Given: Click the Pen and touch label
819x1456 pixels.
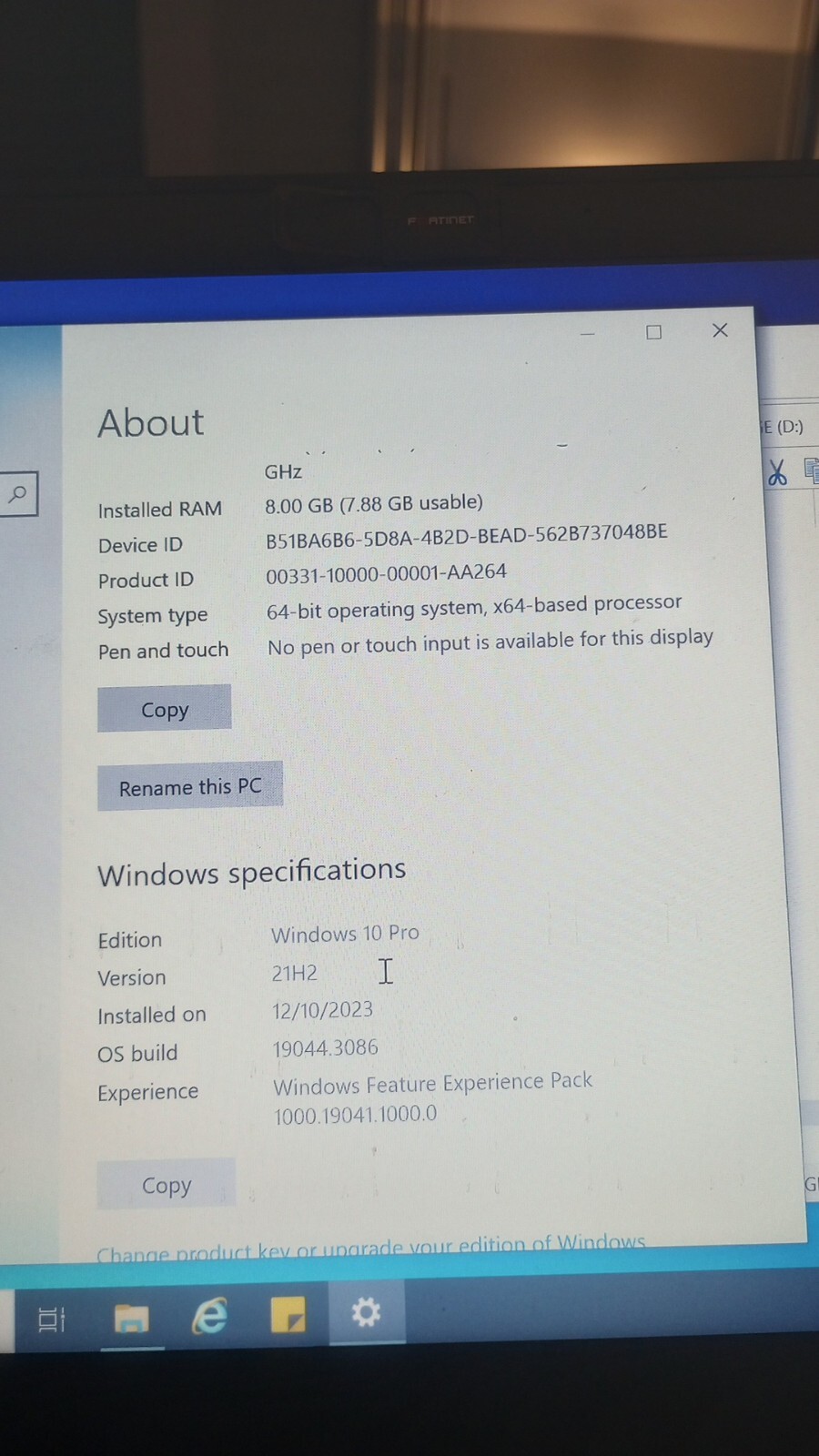Looking at the screenshot, I should [164, 651].
